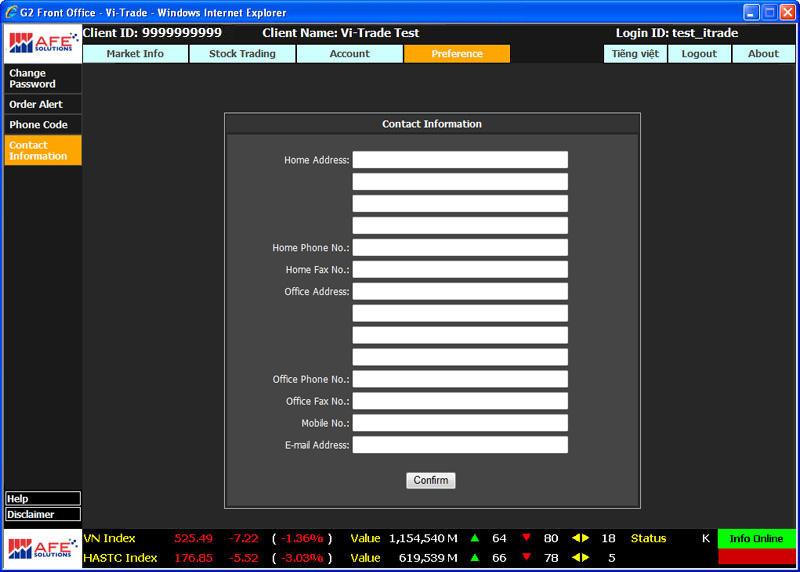Click the second Office Address line field
This screenshot has height=572, width=800.
(460, 313)
